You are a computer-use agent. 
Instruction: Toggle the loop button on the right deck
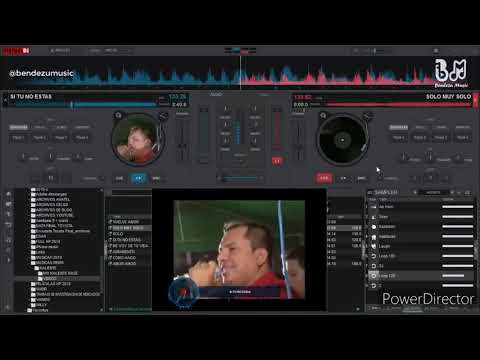tap(431, 179)
